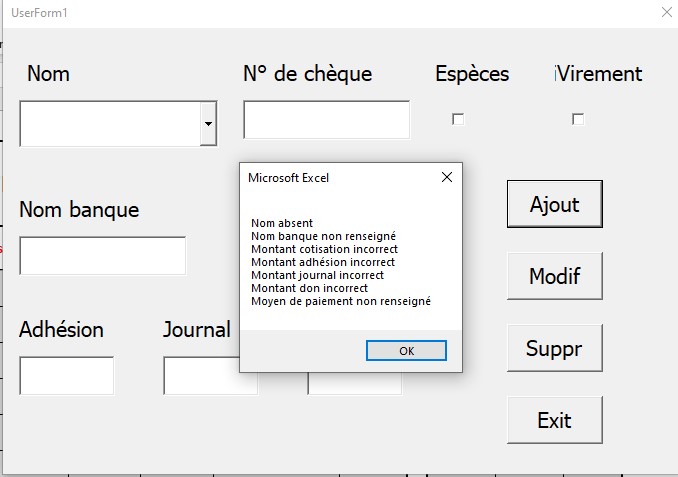The image size is (678, 477).
Task: Tick the Espèces checkbox
Action: click(458, 119)
